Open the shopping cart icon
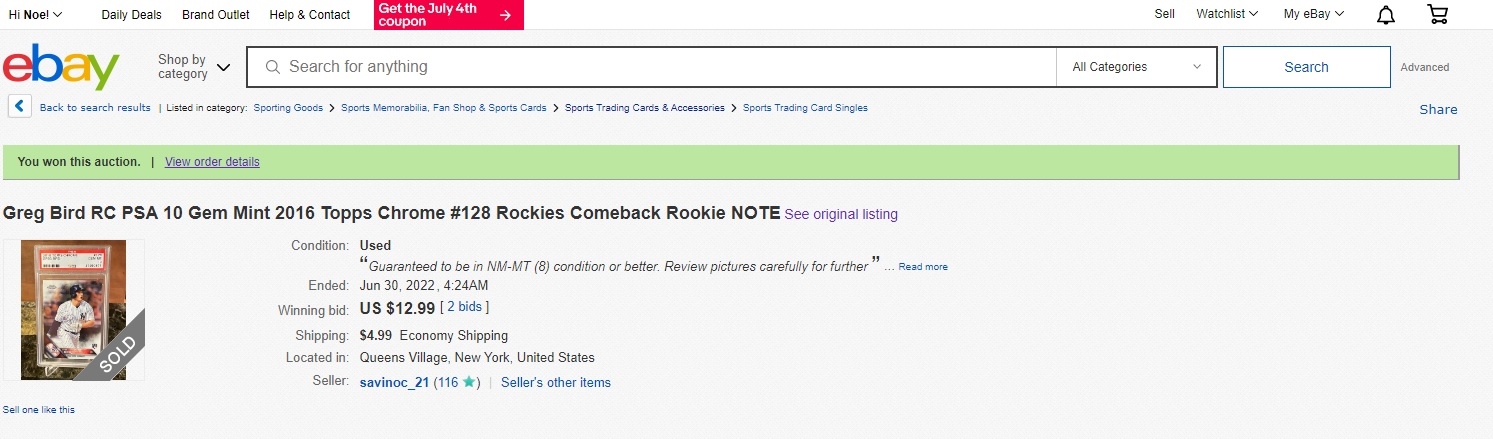The image size is (1493, 439). click(x=1437, y=15)
